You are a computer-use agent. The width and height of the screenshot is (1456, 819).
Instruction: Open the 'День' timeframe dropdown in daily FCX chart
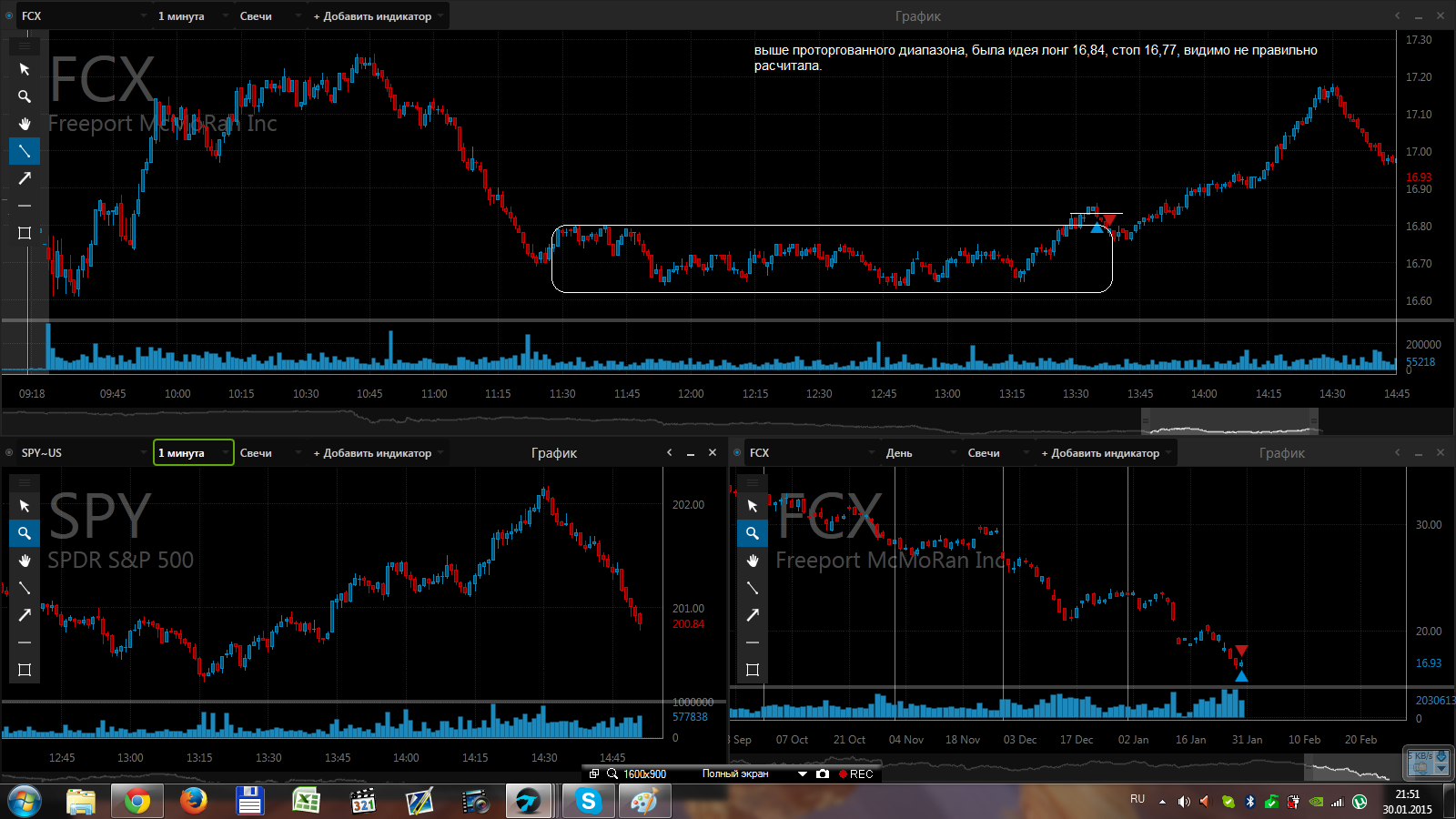tap(921, 452)
